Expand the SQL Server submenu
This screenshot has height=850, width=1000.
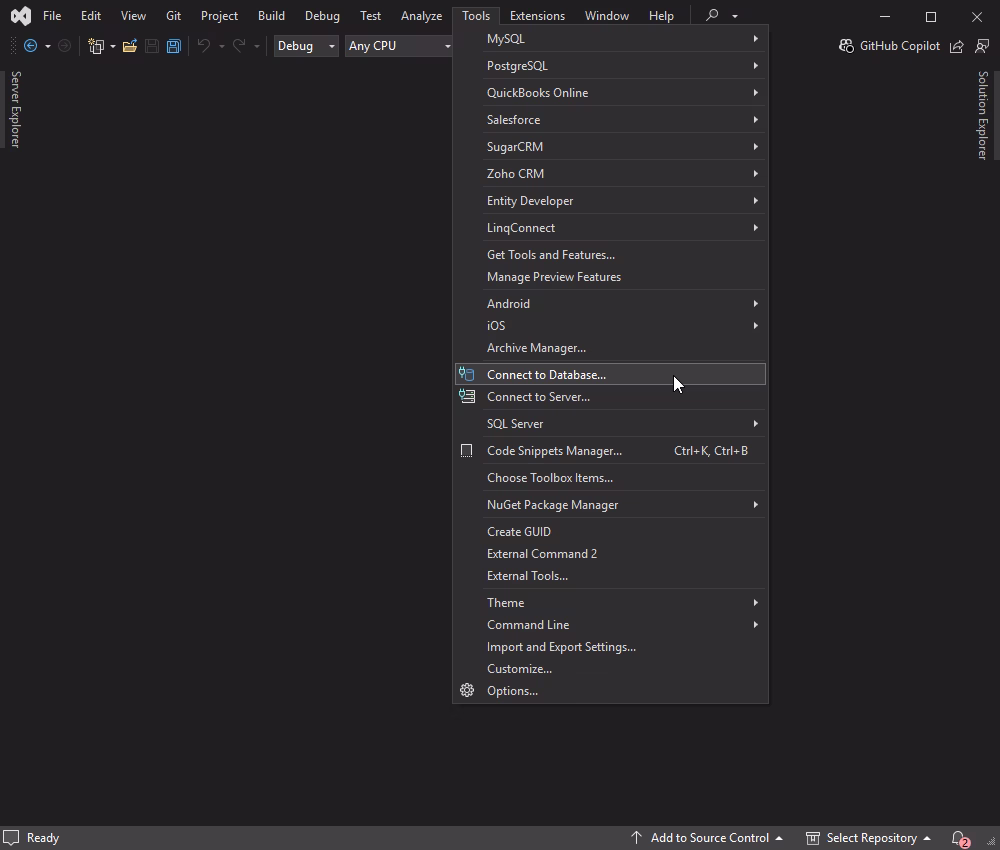click(611, 424)
